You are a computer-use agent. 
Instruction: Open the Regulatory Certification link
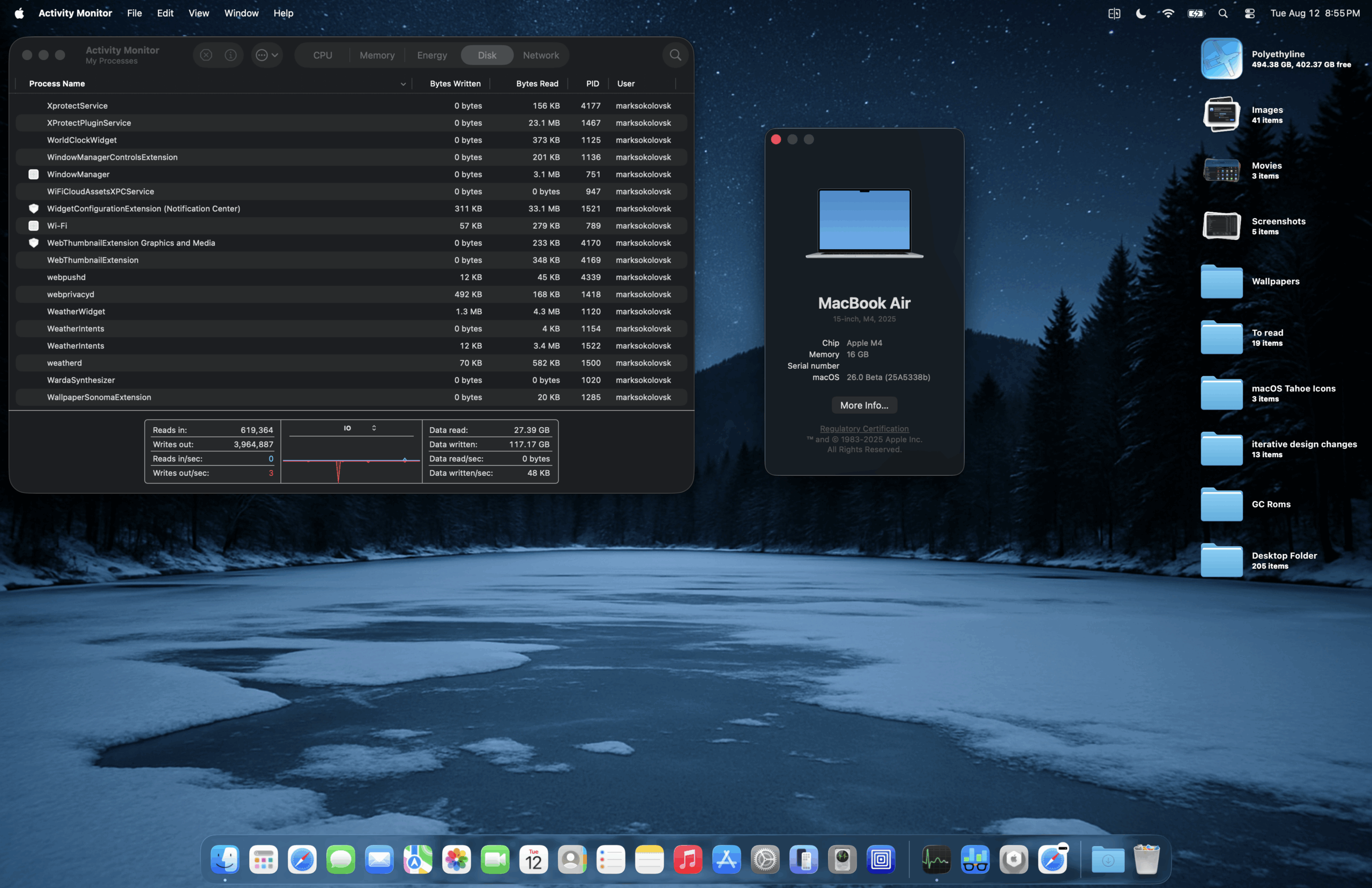point(863,428)
